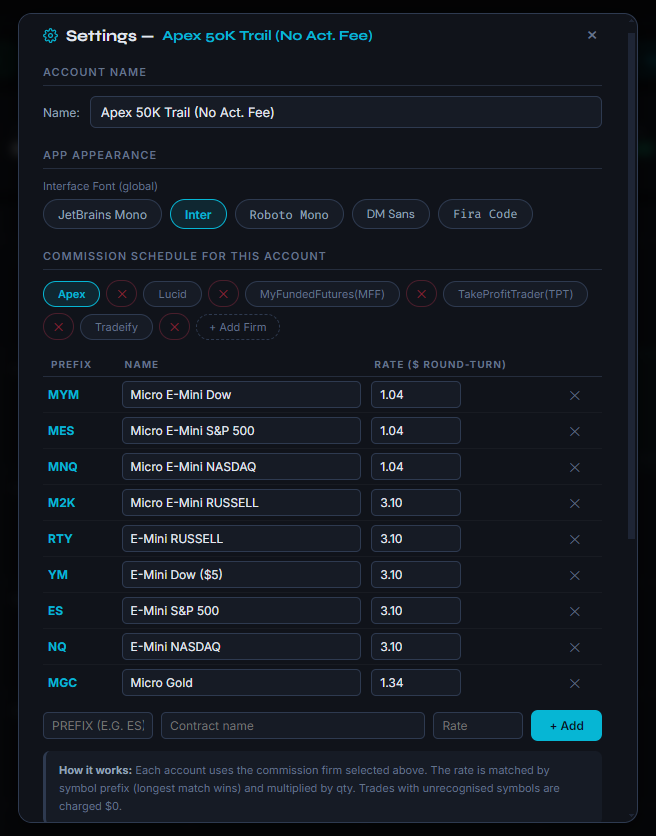
Task: Delete the ES commission row
Action: coord(574,612)
